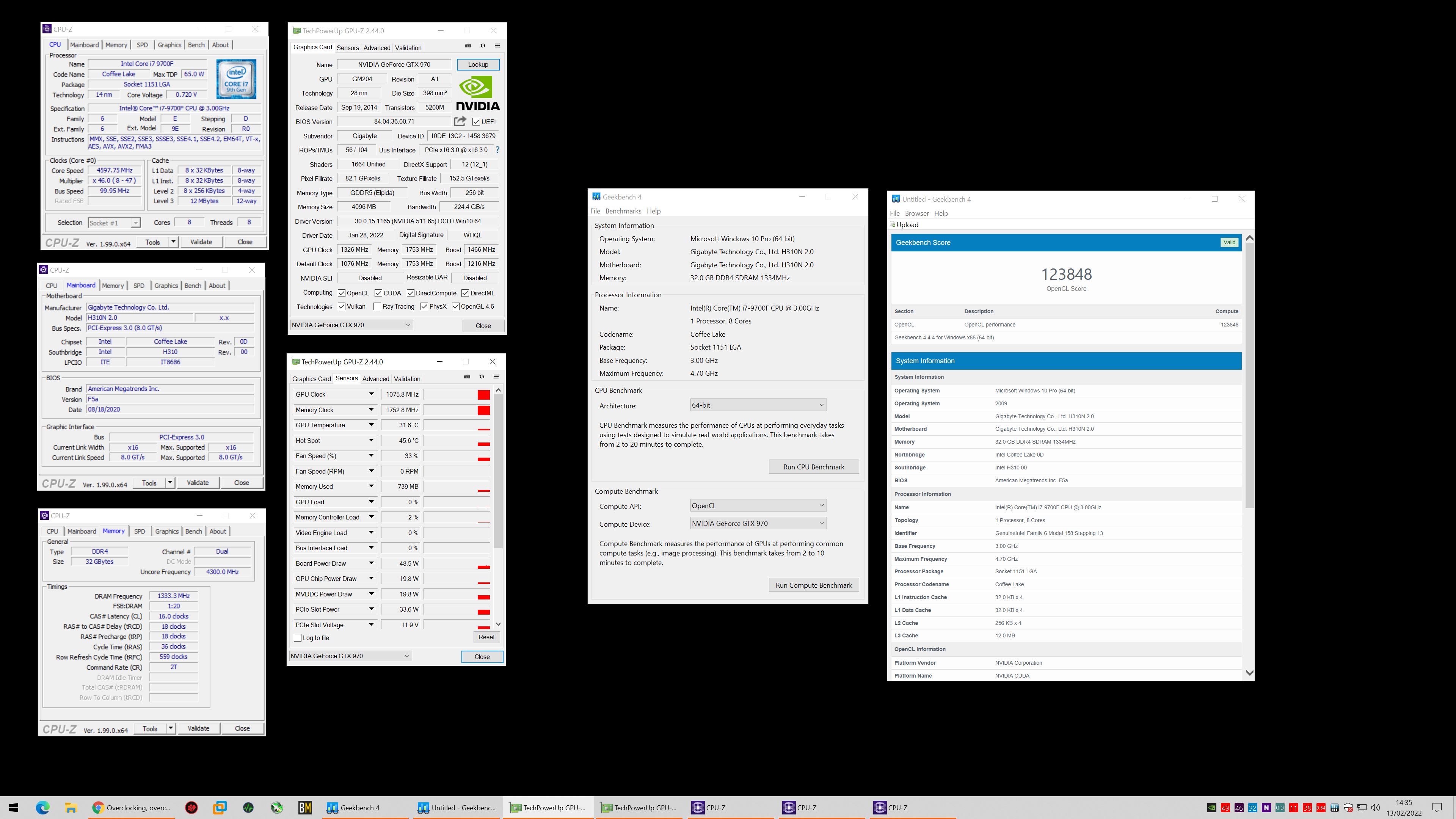The width and height of the screenshot is (1456, 819).
Task: Click the NVIDIA logo in GPU-Z
Action: coord(478,93)
